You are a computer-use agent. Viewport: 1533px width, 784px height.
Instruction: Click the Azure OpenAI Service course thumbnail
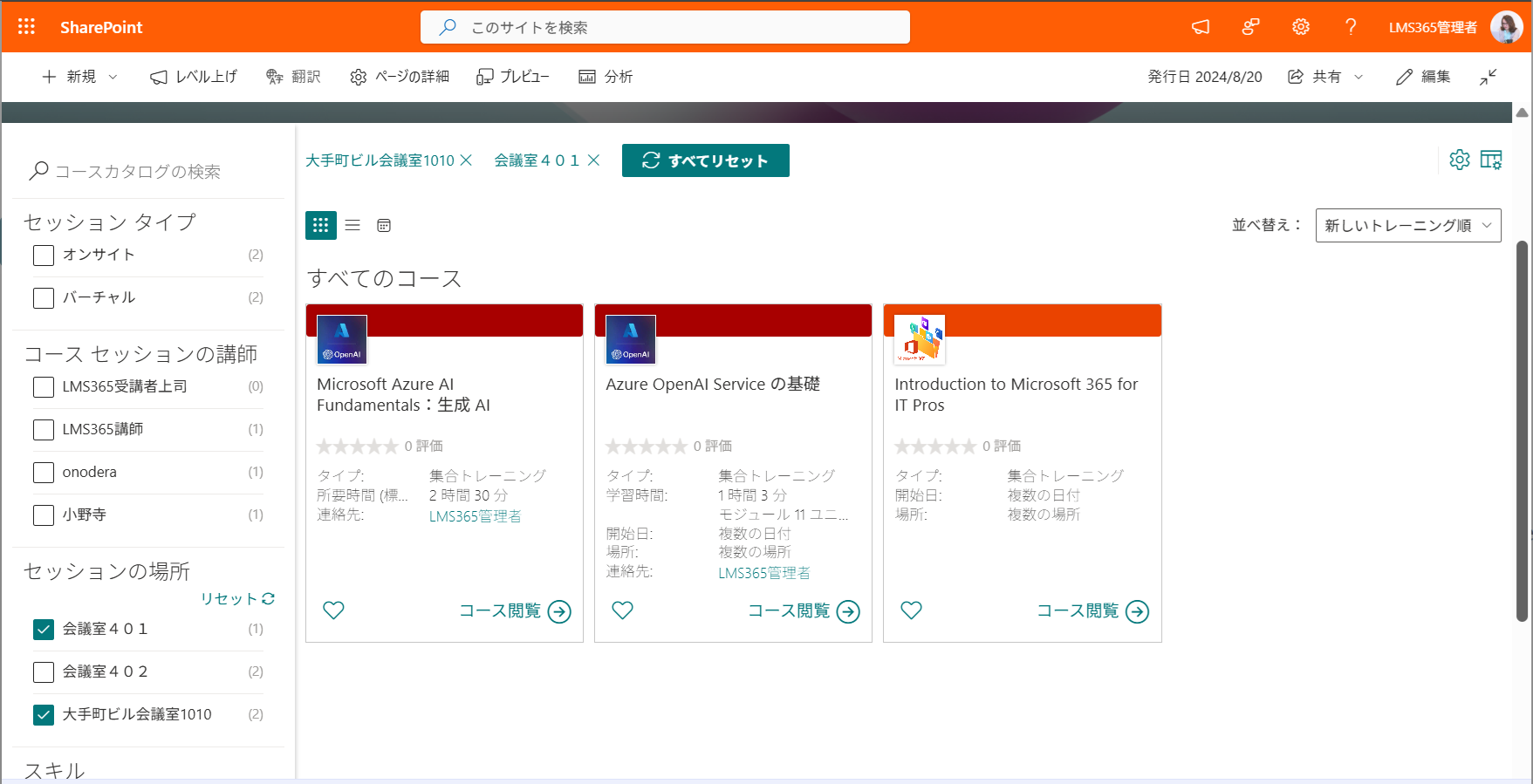pos(631,339)
